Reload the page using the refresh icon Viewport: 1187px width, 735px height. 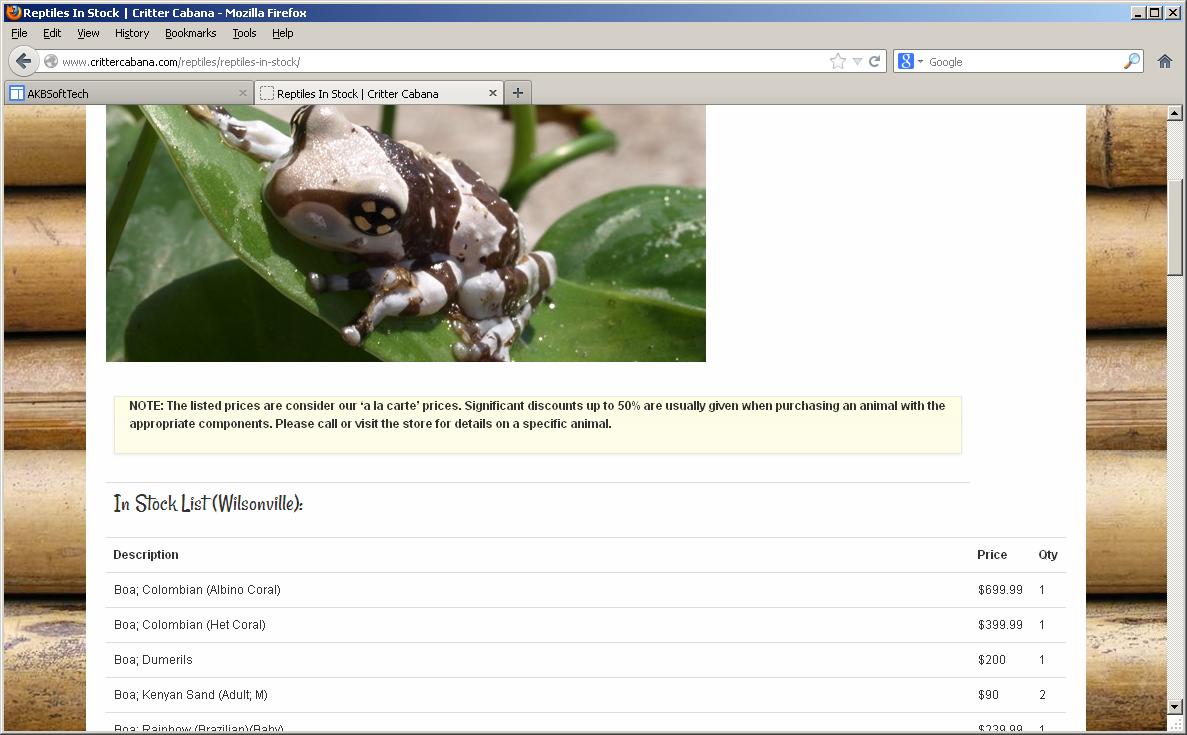pyautogui.click(x=874, y=61)
